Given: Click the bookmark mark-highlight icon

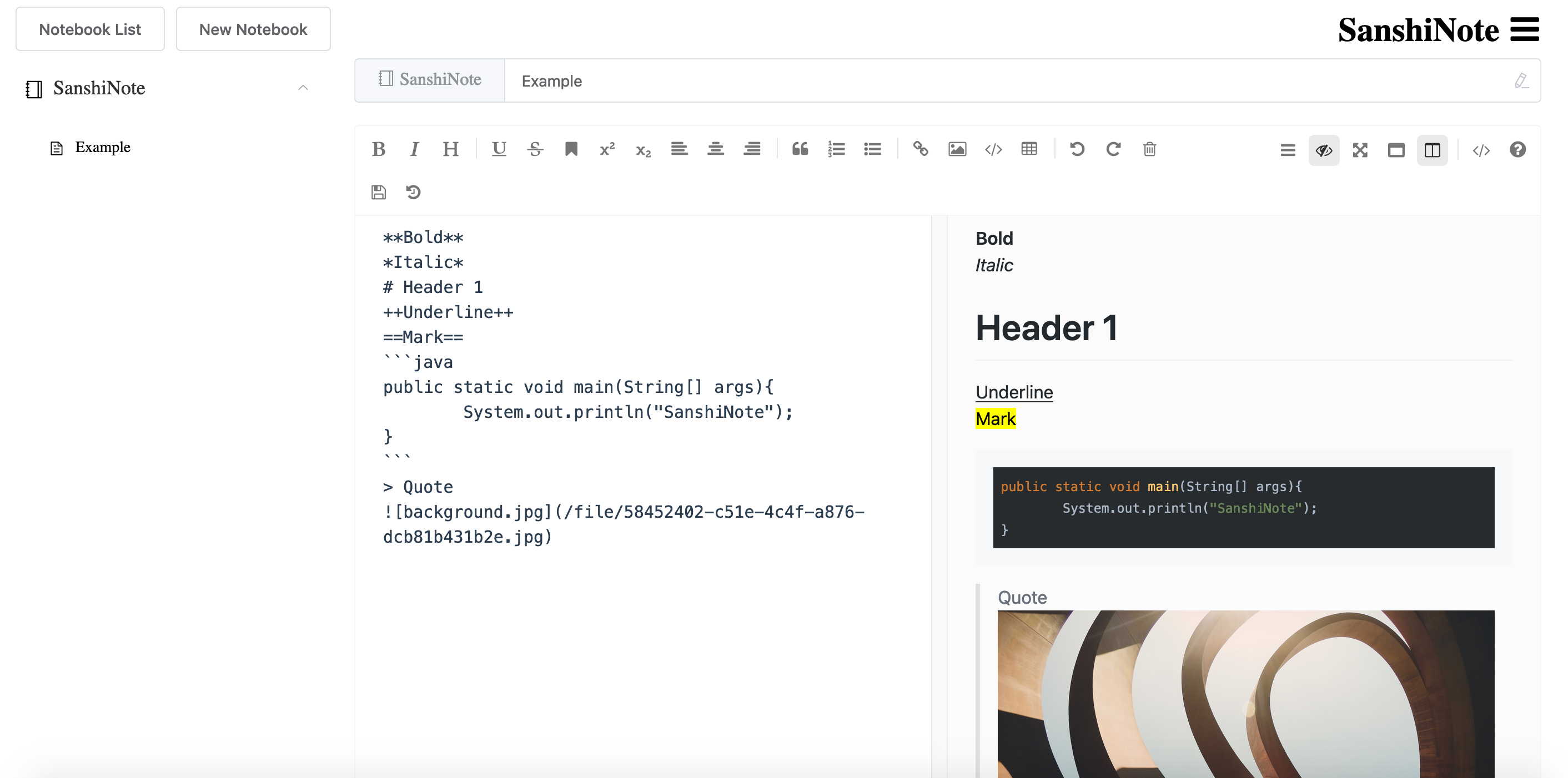Looking at the screenshot, I should click(571, 149).
